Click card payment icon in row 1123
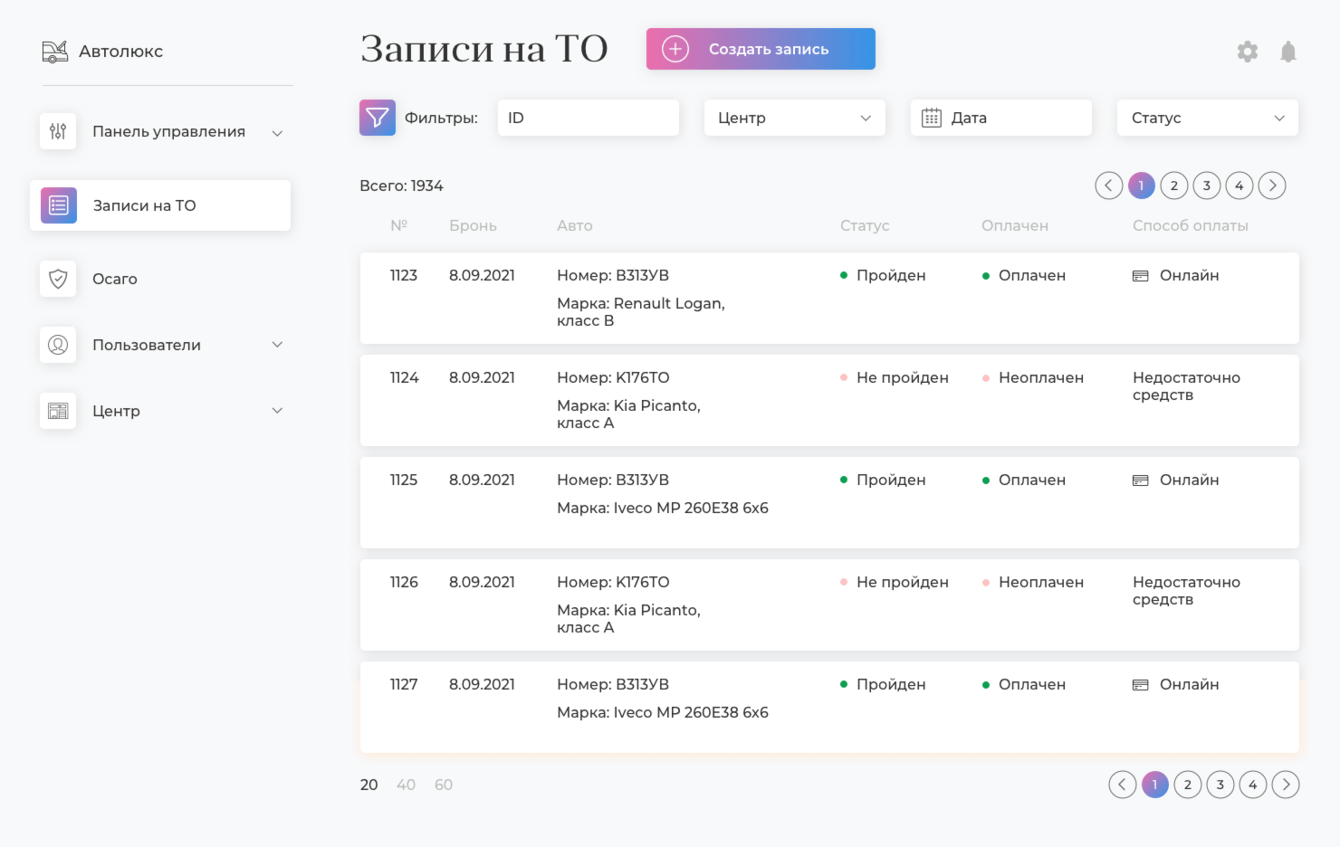 1140,276
